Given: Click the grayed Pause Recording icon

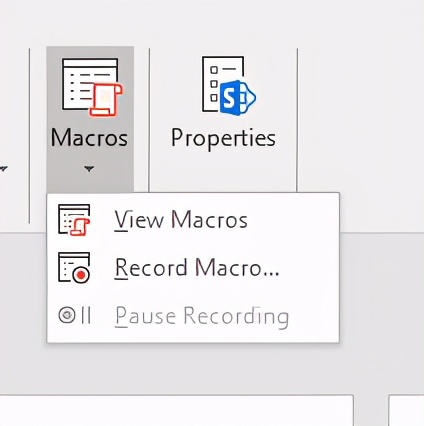Looking at the screenshot, I should [x=74, y=315].
